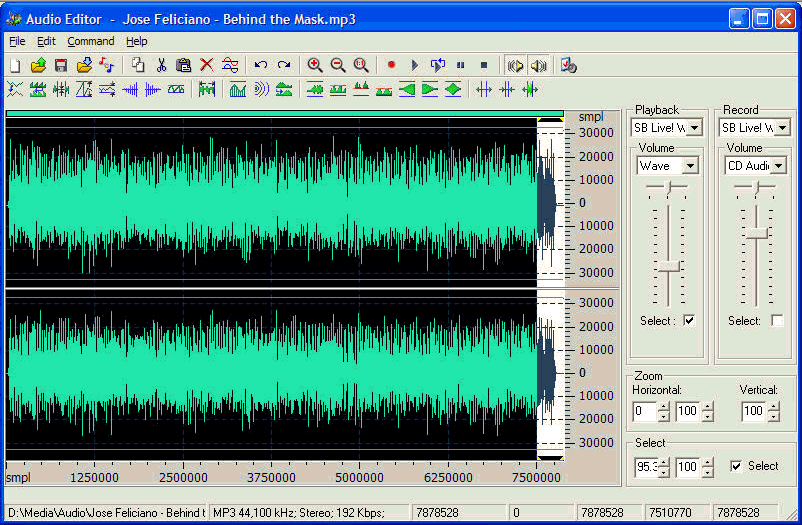Uncheck the Select checkbox in the Select panel

(736, 466)
